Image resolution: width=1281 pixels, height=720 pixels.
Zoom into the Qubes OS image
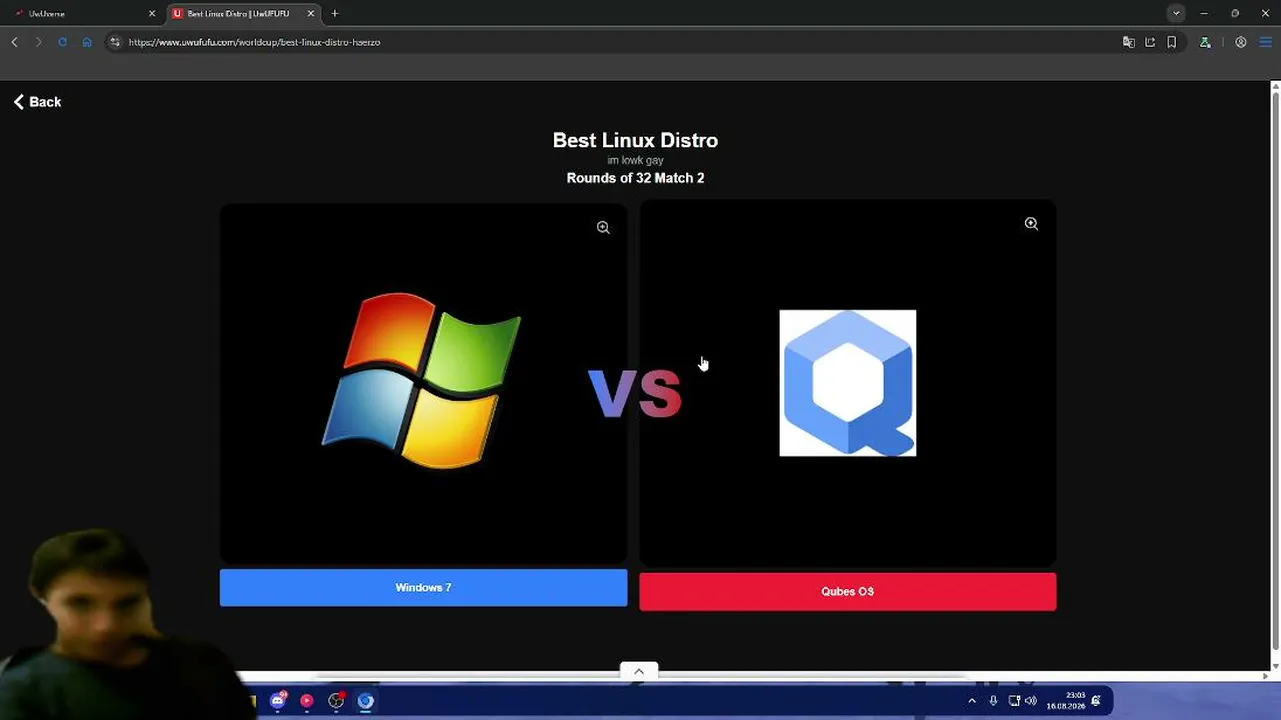point(1031,224)
